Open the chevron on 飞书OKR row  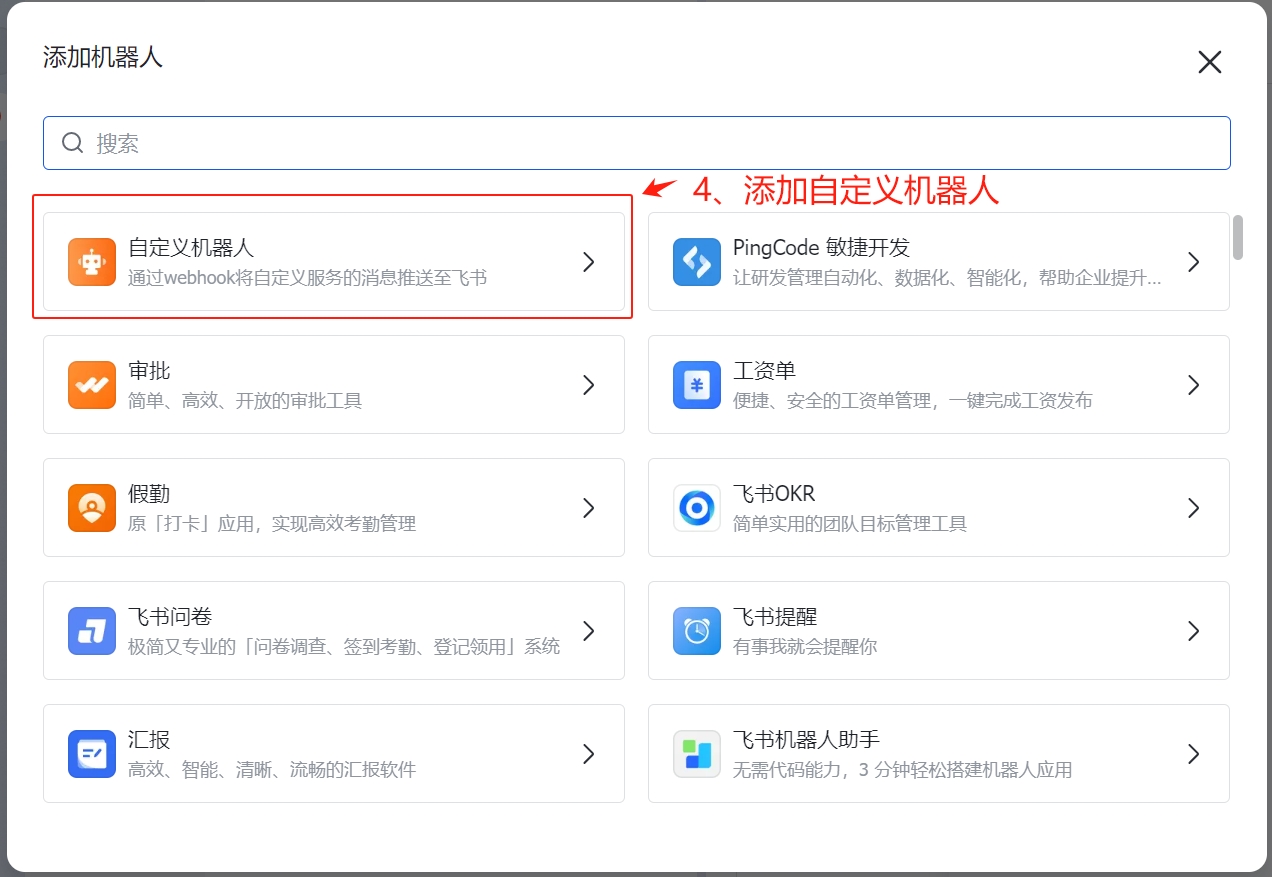[1193, 508]
